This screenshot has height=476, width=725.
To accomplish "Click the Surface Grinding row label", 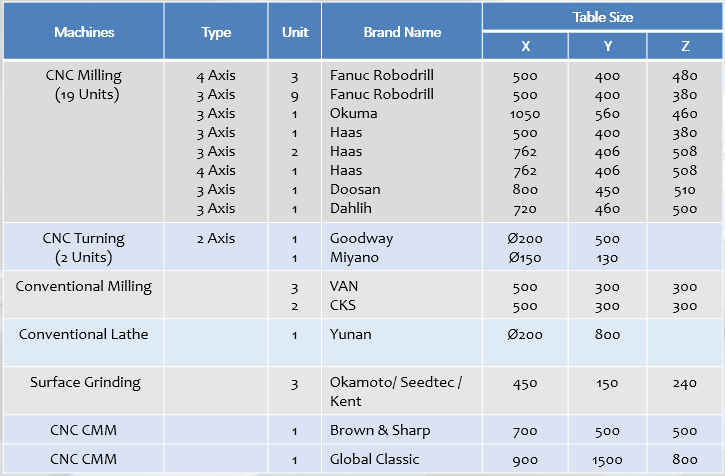I will pyautogui.click(x=85, y=382).
